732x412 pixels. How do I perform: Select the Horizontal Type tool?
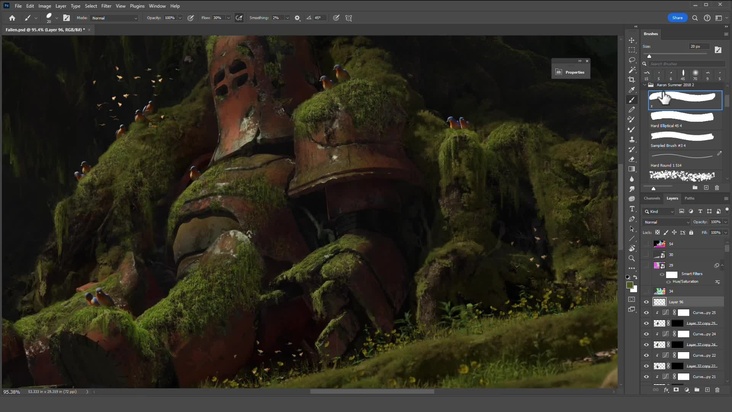click(x=632, y=209)
